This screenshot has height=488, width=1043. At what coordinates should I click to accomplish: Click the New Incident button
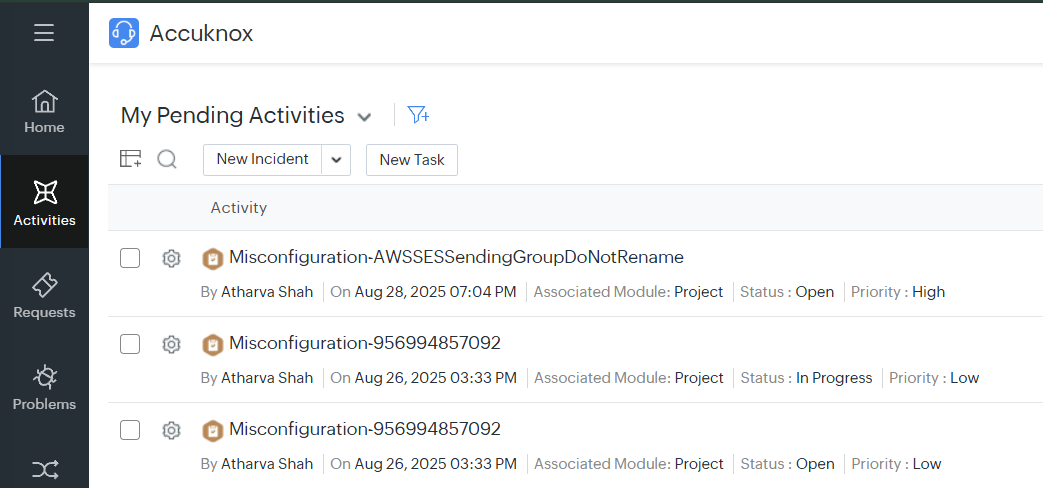click(x=262, y=160)
